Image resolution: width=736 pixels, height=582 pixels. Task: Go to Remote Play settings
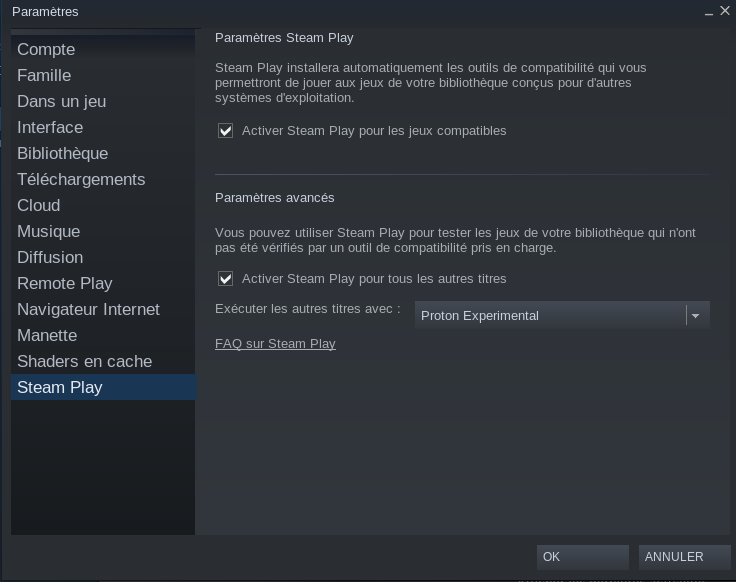[64, 283]
